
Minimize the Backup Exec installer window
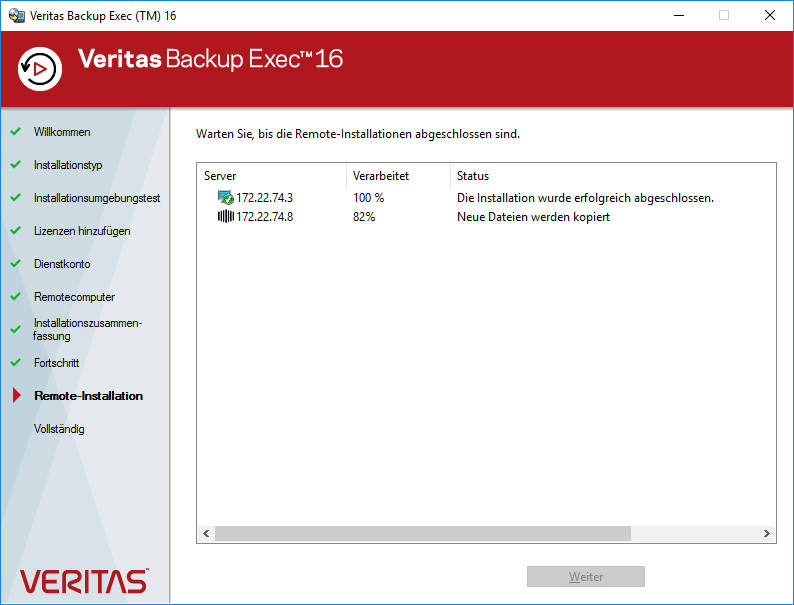(678, 16)
